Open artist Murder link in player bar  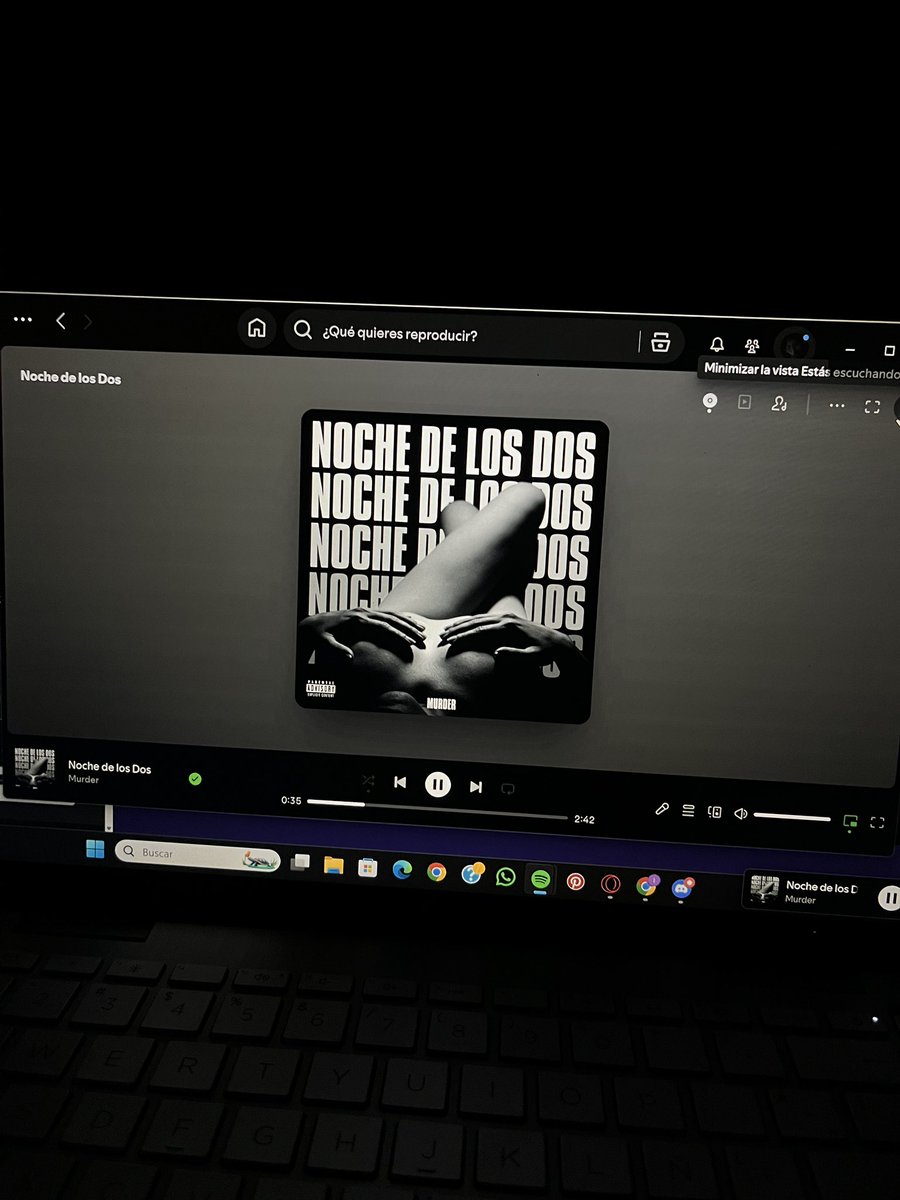click(x=83, y=780)
